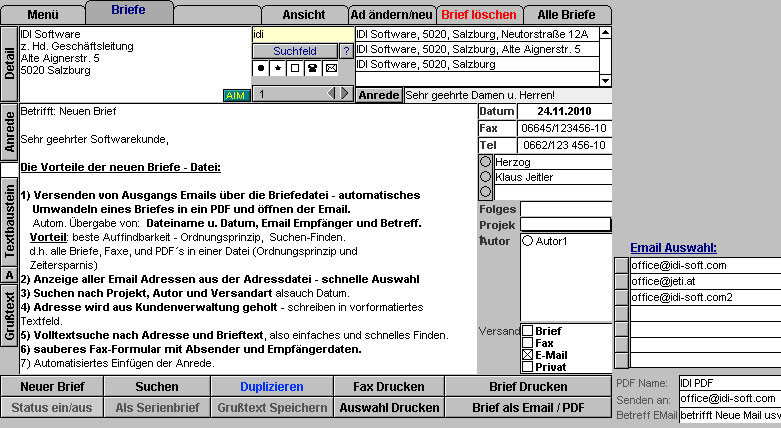Click the PDF Name field
781x428 pixels.
(730, 383)
